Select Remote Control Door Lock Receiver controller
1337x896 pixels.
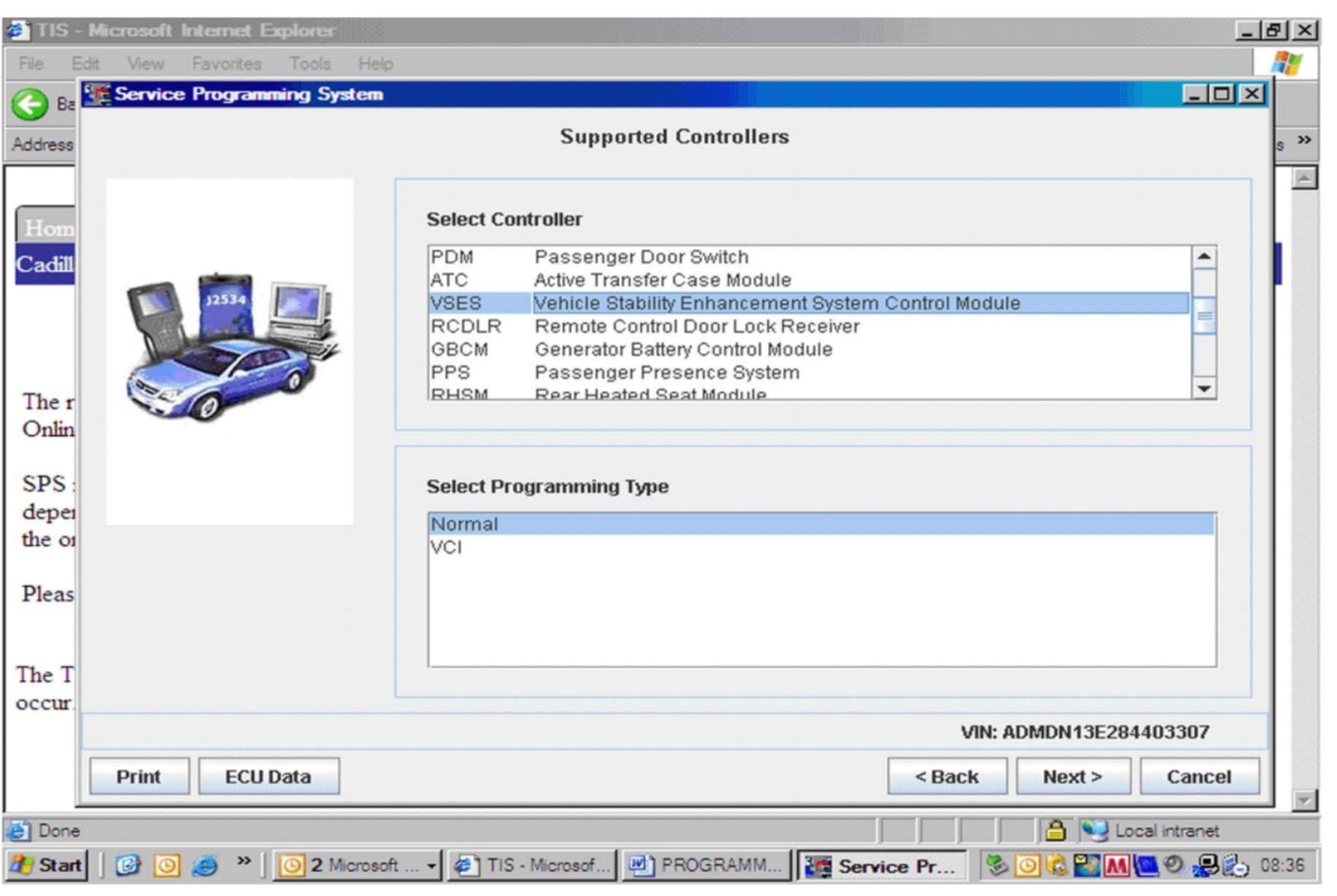pyautogui.click(x=696, y=326)
